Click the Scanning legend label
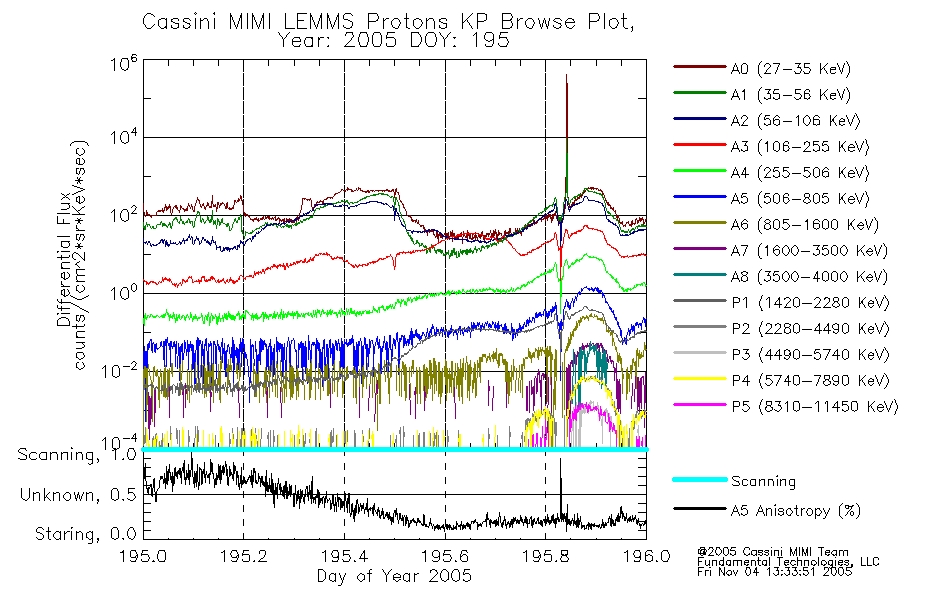The width and height of the screenshot is (950, 600). 763,482
